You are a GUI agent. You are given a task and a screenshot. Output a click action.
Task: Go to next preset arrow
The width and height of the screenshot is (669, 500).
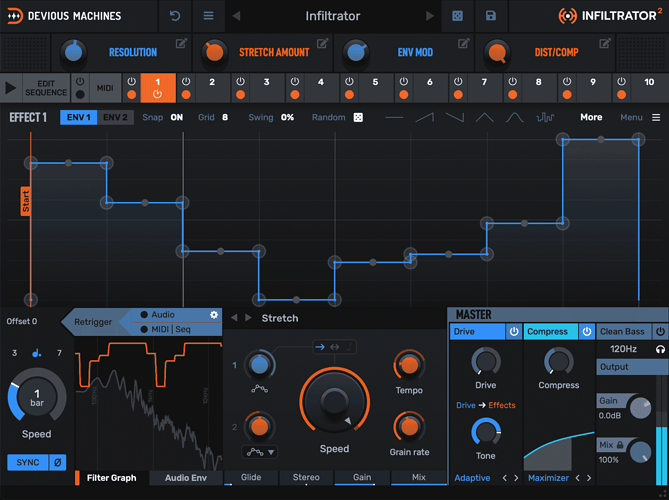(430, 16)
